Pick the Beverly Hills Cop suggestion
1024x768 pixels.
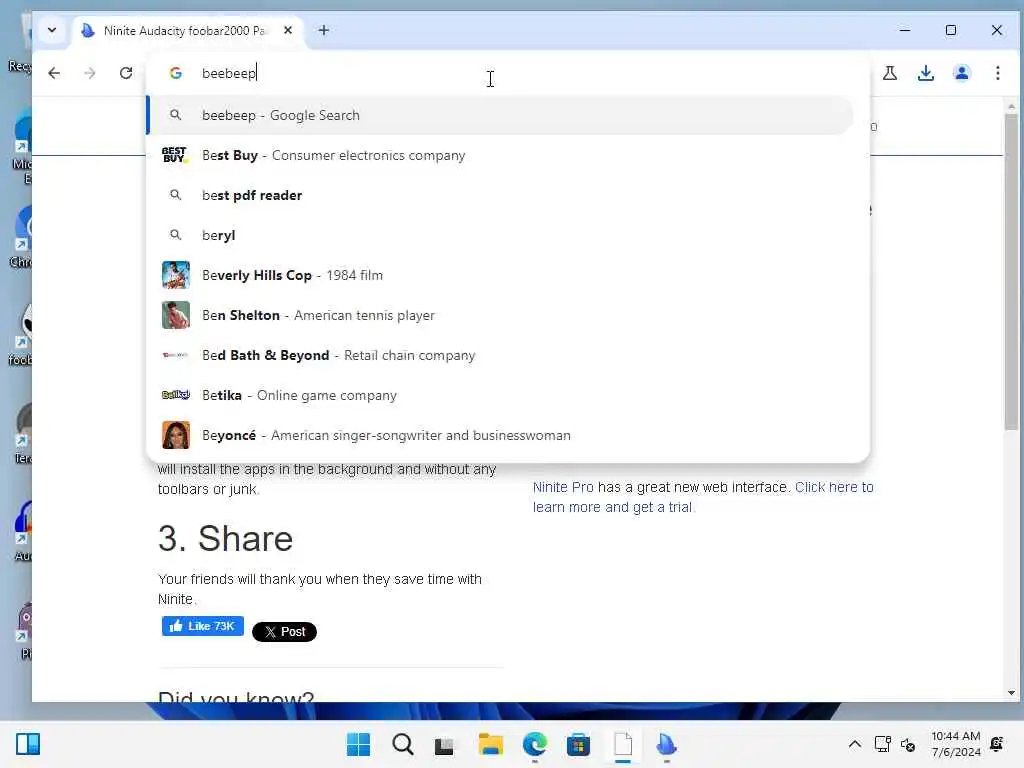click(501, 275)
